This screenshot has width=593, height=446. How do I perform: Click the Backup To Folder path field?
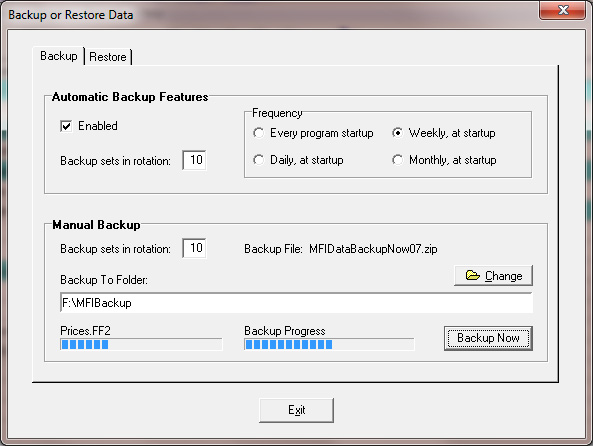[296, 303]
